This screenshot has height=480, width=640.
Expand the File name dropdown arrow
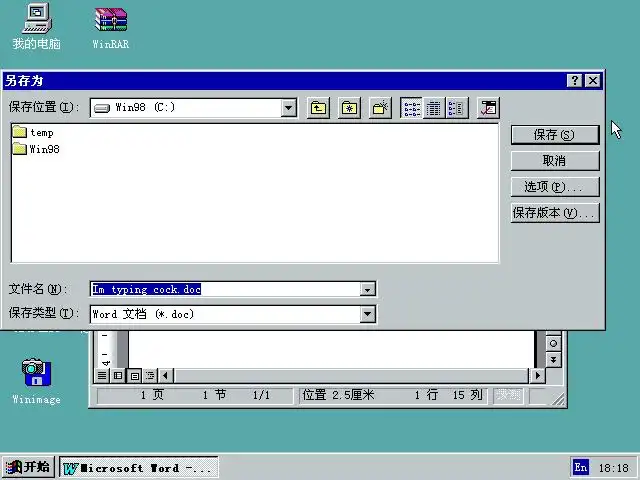367,289
